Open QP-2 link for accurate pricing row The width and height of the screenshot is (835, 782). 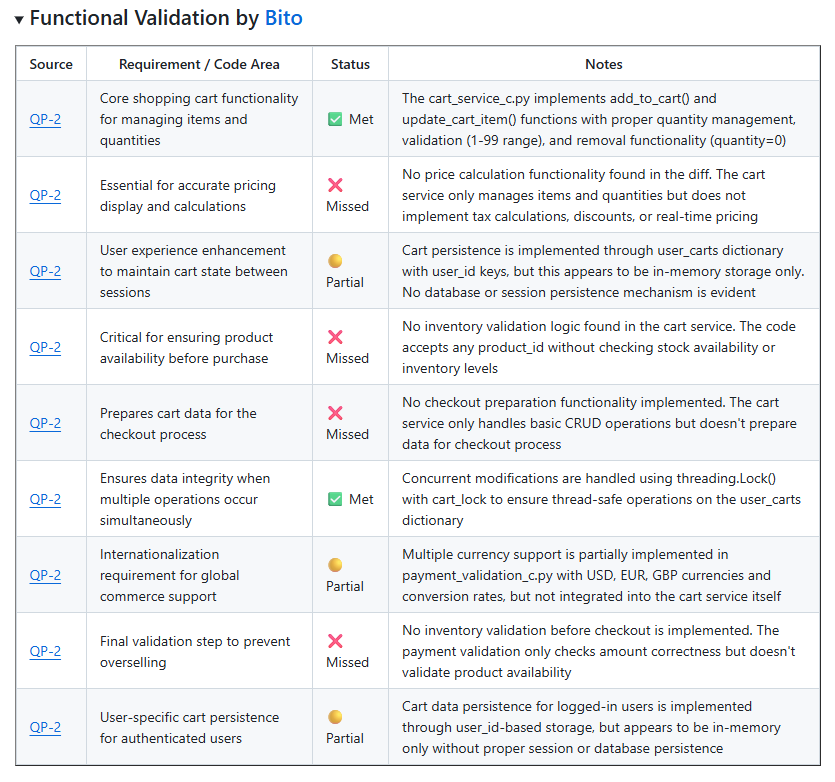45,195
